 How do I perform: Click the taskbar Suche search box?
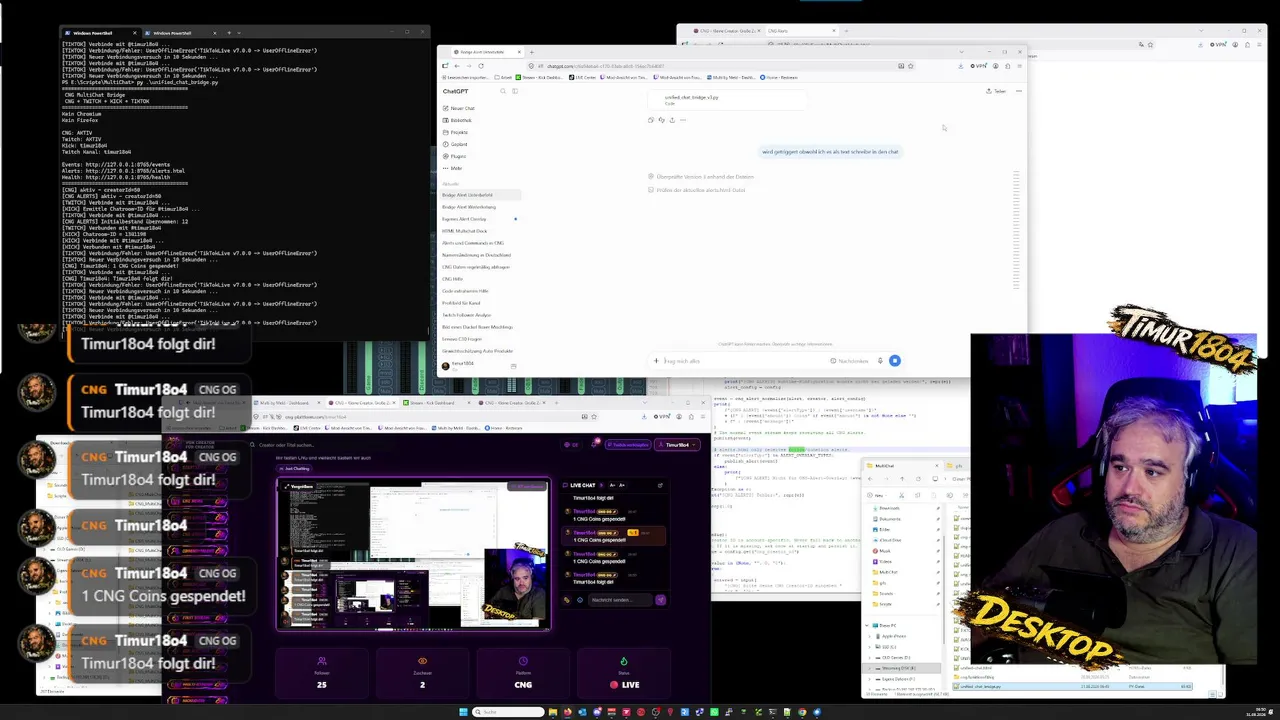508,712
